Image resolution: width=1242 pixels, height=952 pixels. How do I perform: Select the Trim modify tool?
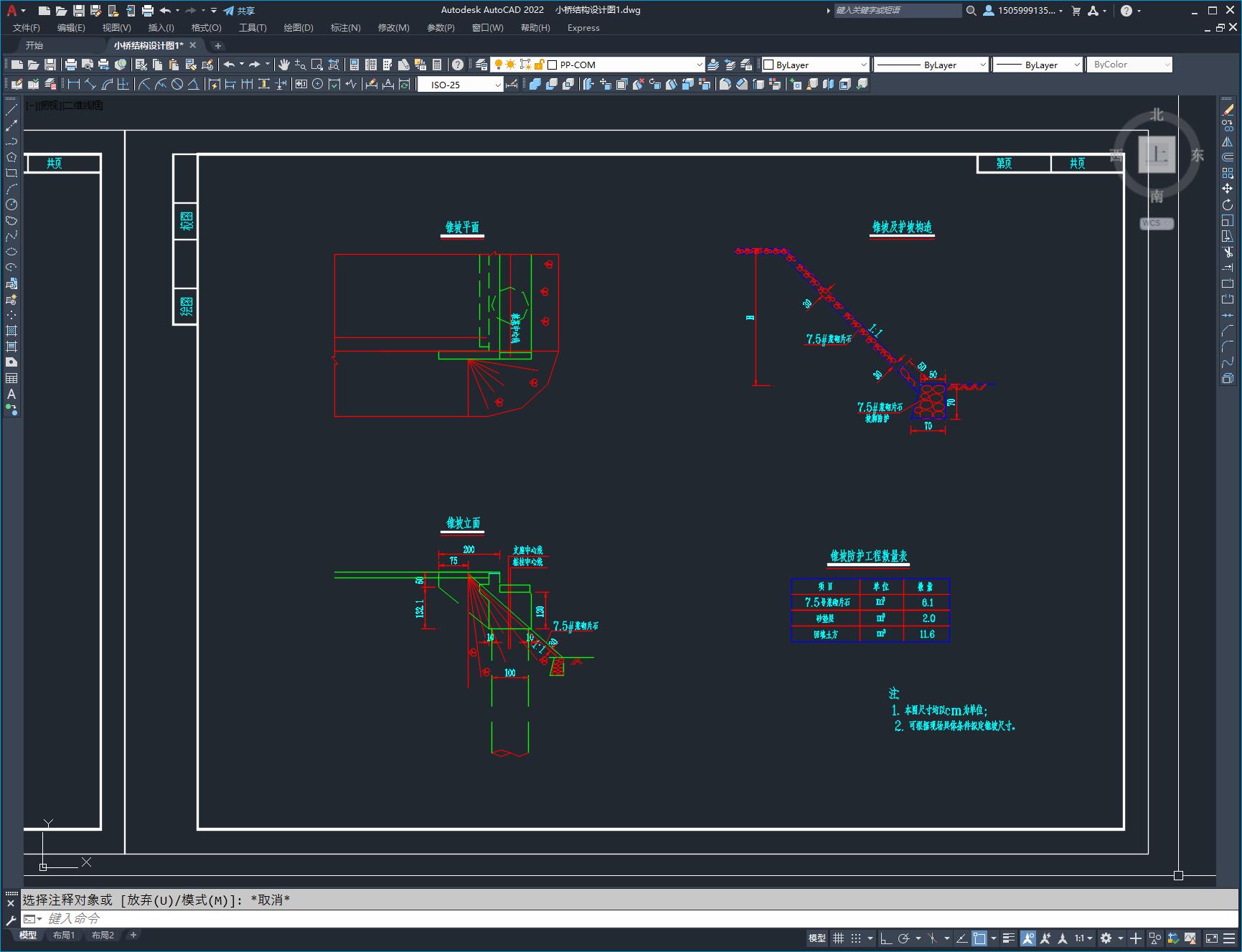1228,252
